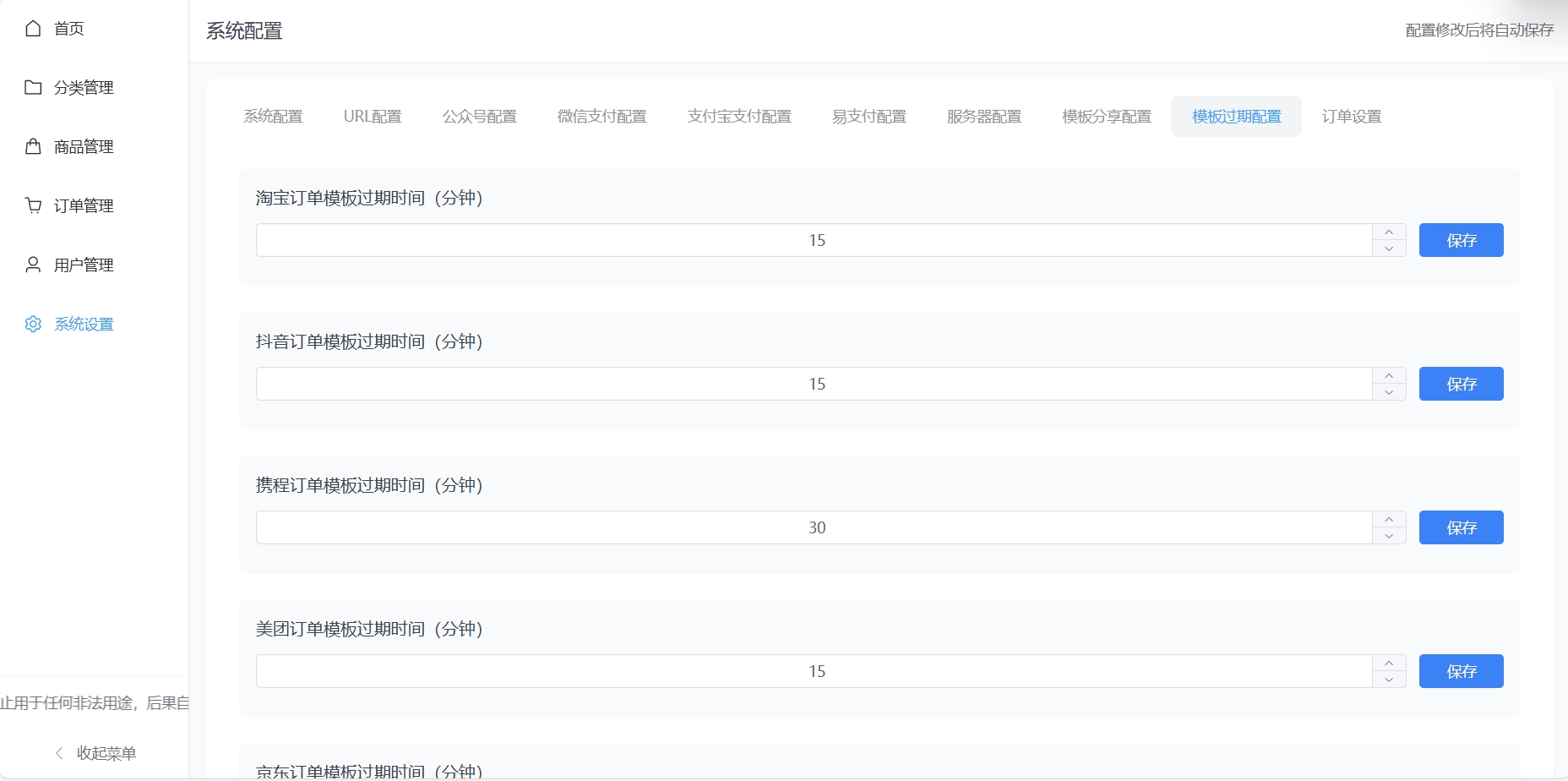Image resolution: width=1568 pixels, height=781 pixels.
Task: Decrease the 抖音 expiry time with the down arrow
Action: coord(1389,392)
